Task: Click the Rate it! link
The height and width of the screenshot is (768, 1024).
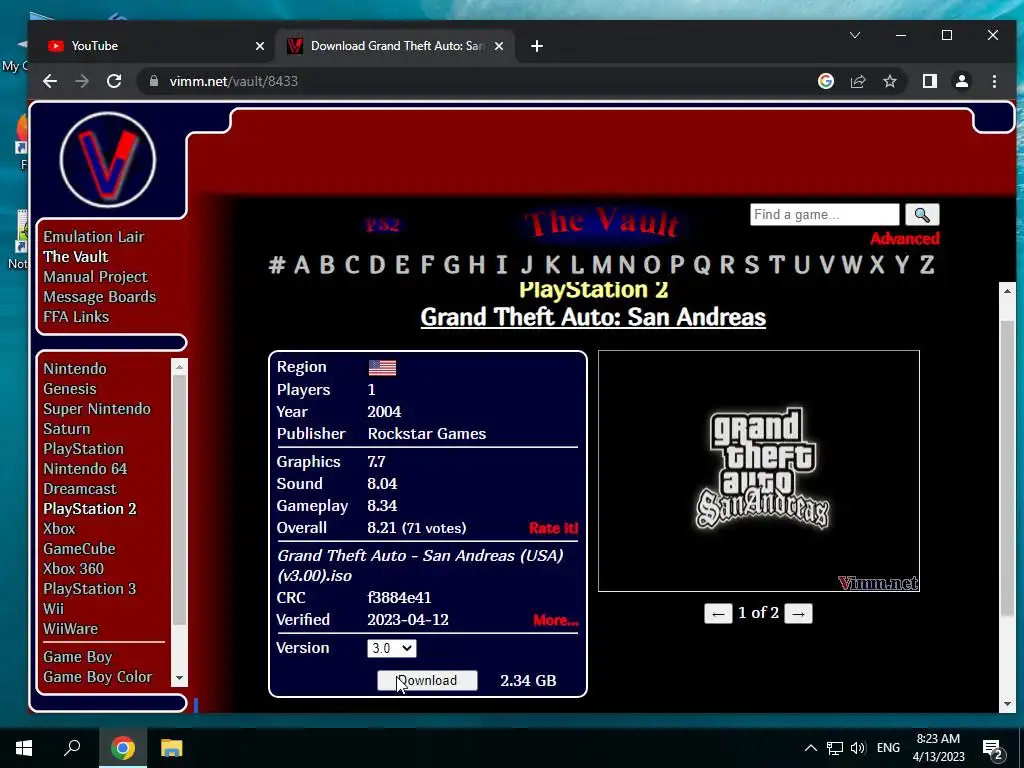Action: (x=553, y=528)
